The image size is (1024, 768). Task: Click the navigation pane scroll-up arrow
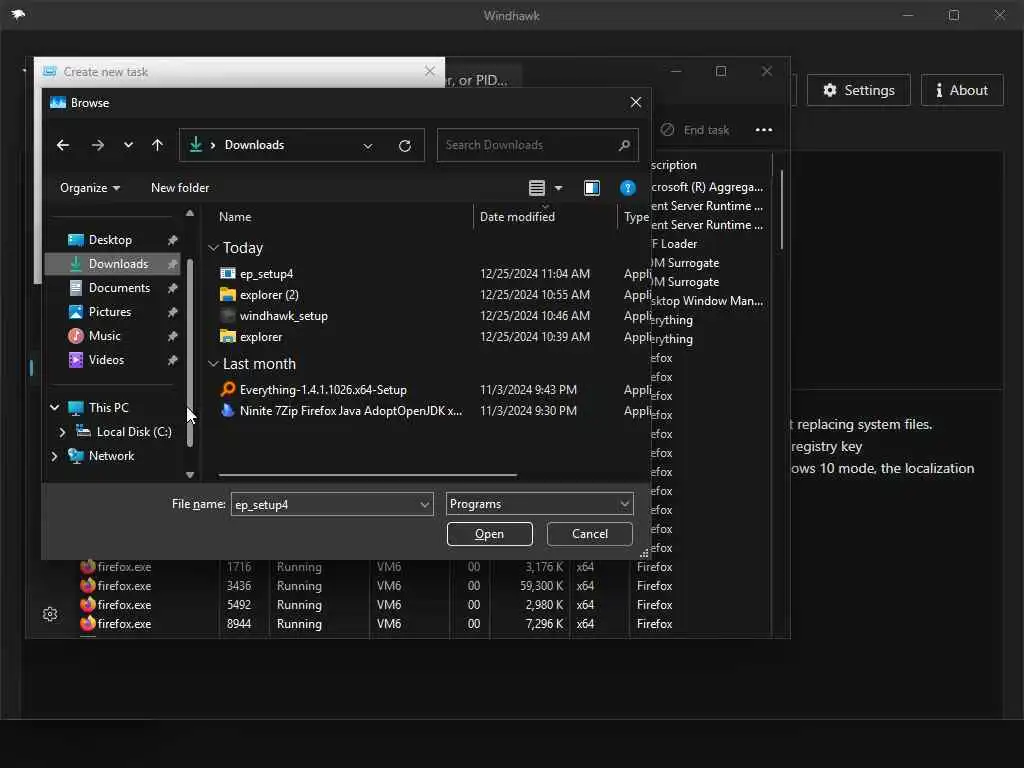click(x=189, y=213)
